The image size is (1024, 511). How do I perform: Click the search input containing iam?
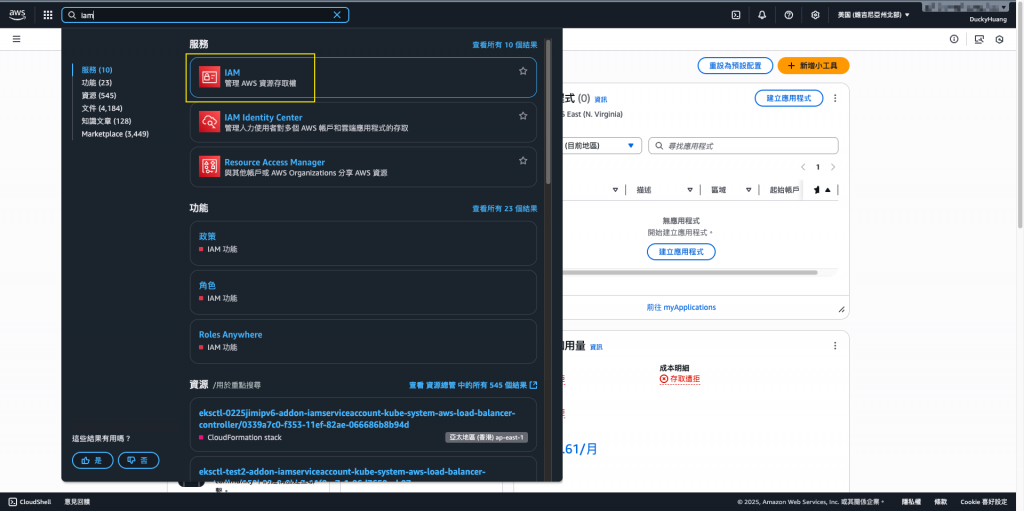[x=205, y=15]
